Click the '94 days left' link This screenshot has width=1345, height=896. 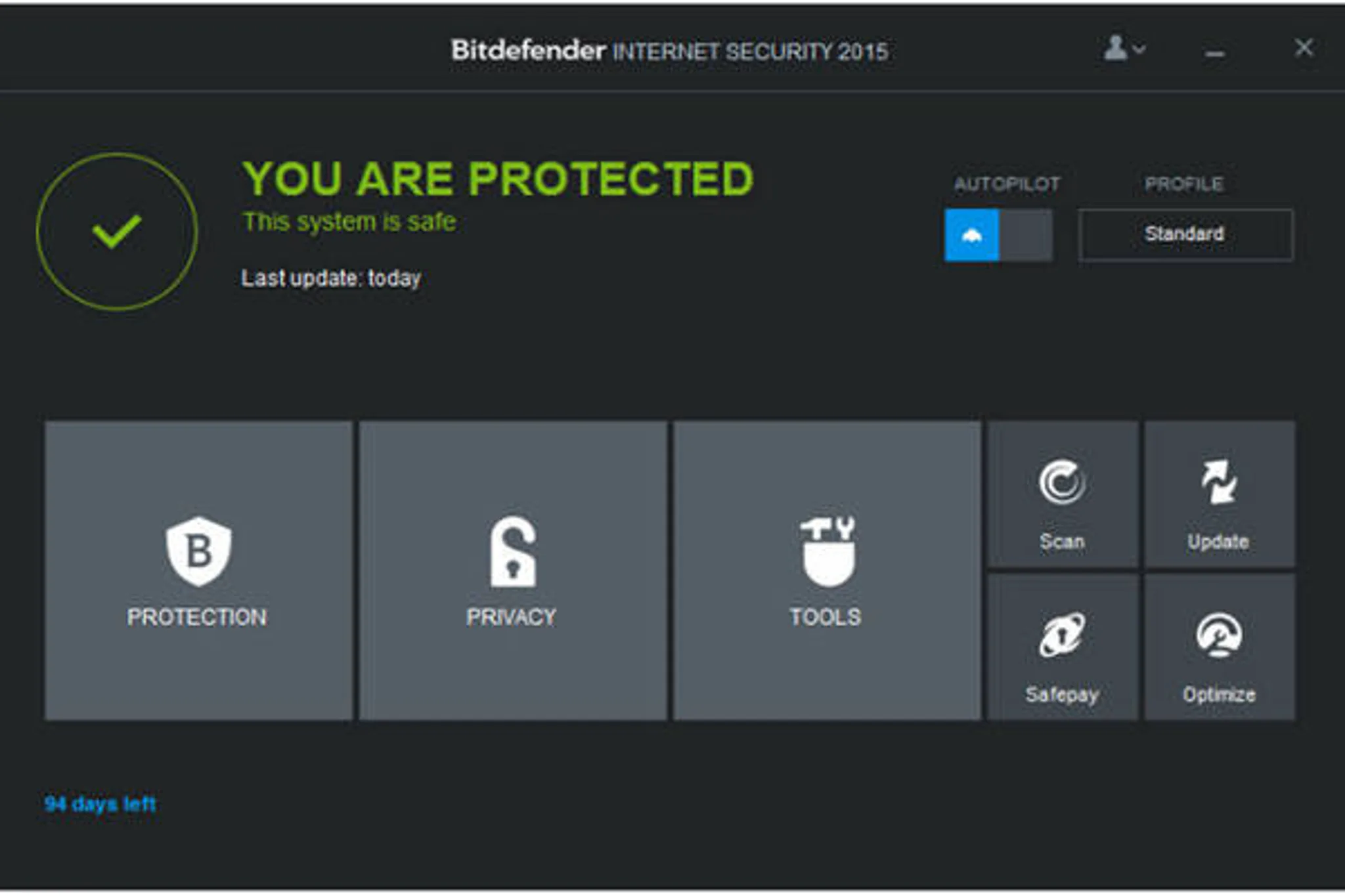[100, 804]
